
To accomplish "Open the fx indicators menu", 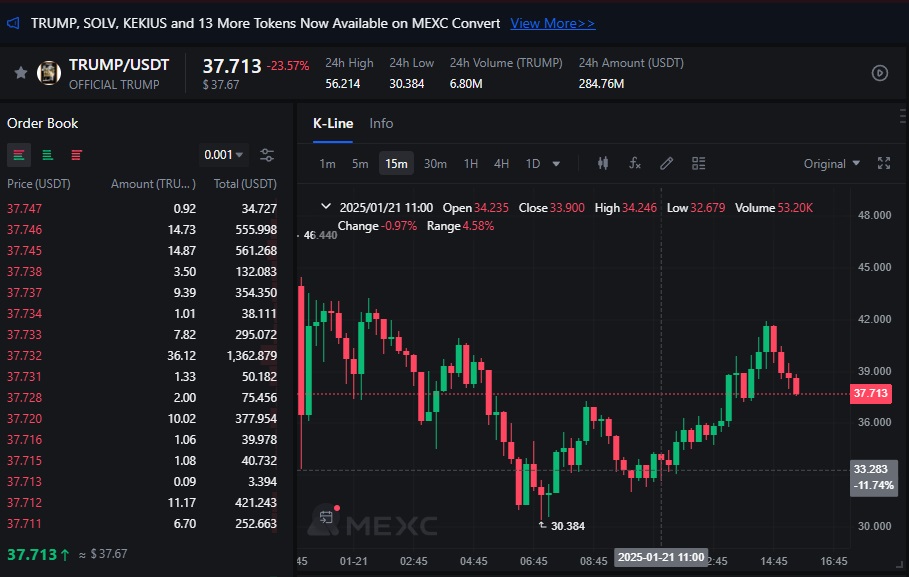I will [x=635, y=164].
